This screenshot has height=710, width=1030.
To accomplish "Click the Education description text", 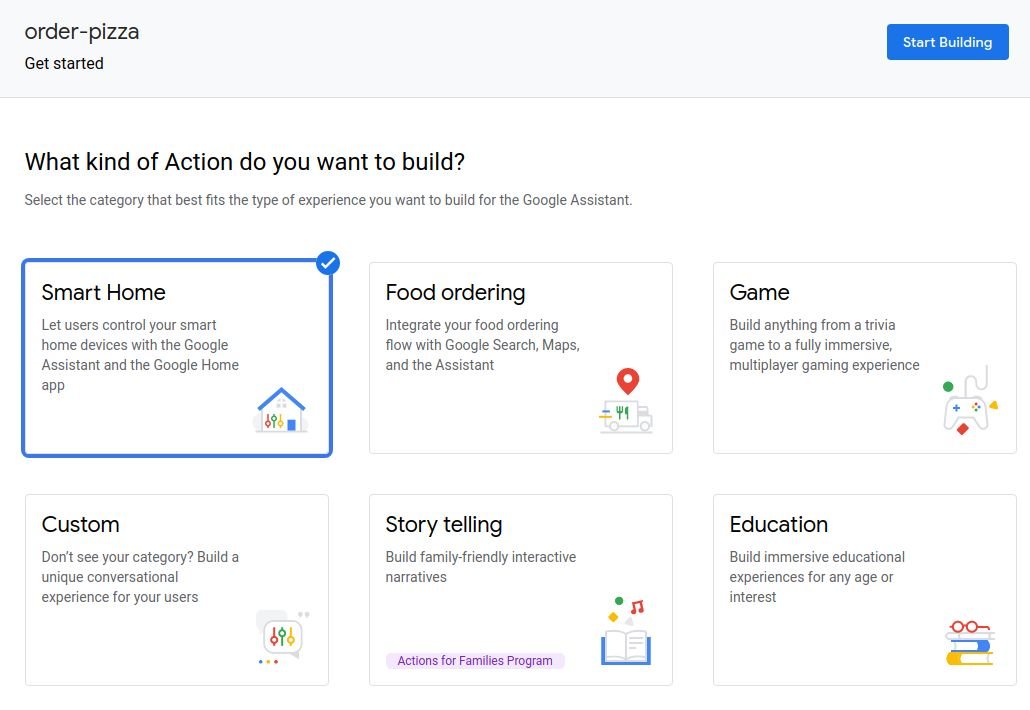I will point(817,577).
